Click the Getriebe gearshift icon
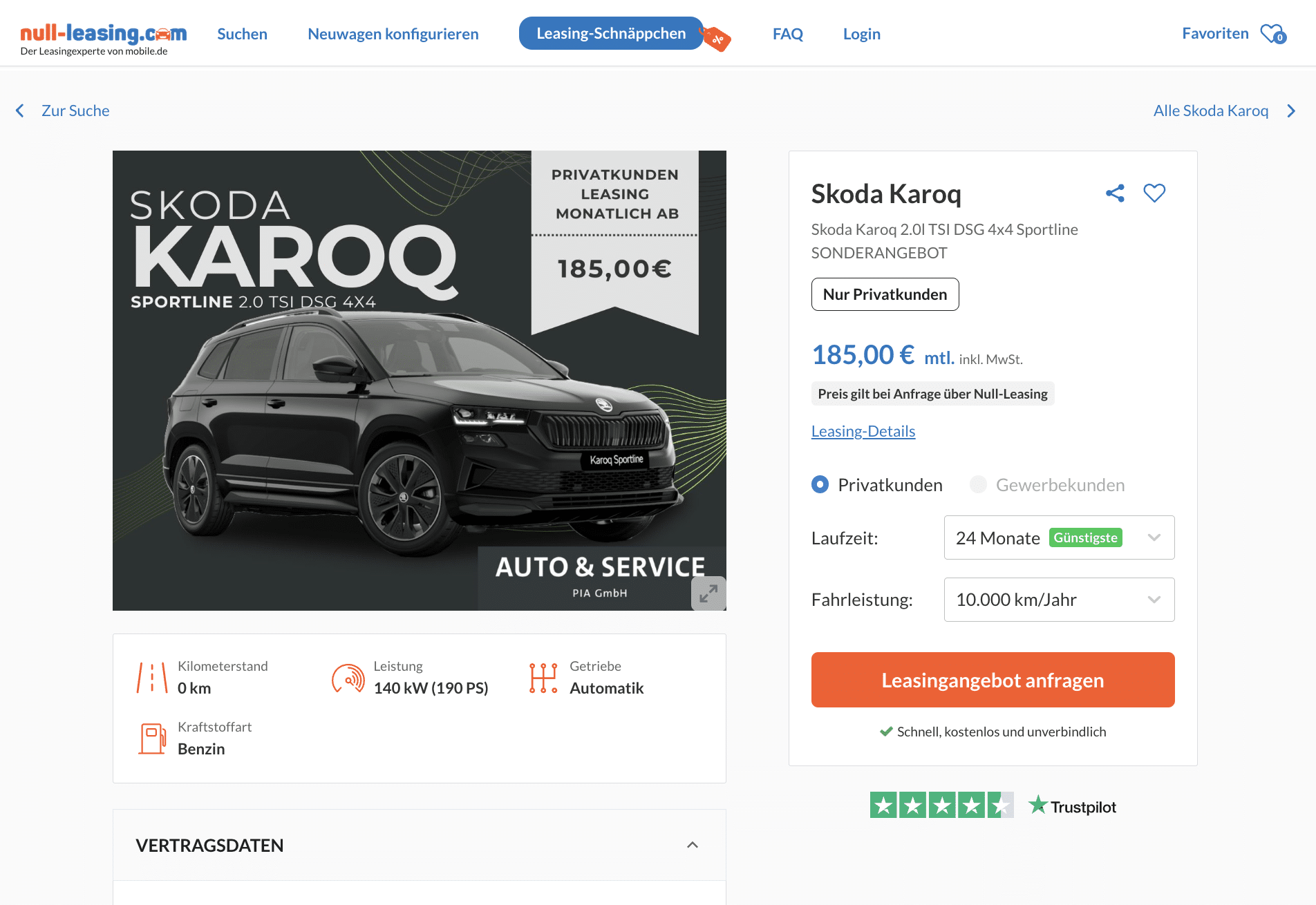 (x=543, y=678)
